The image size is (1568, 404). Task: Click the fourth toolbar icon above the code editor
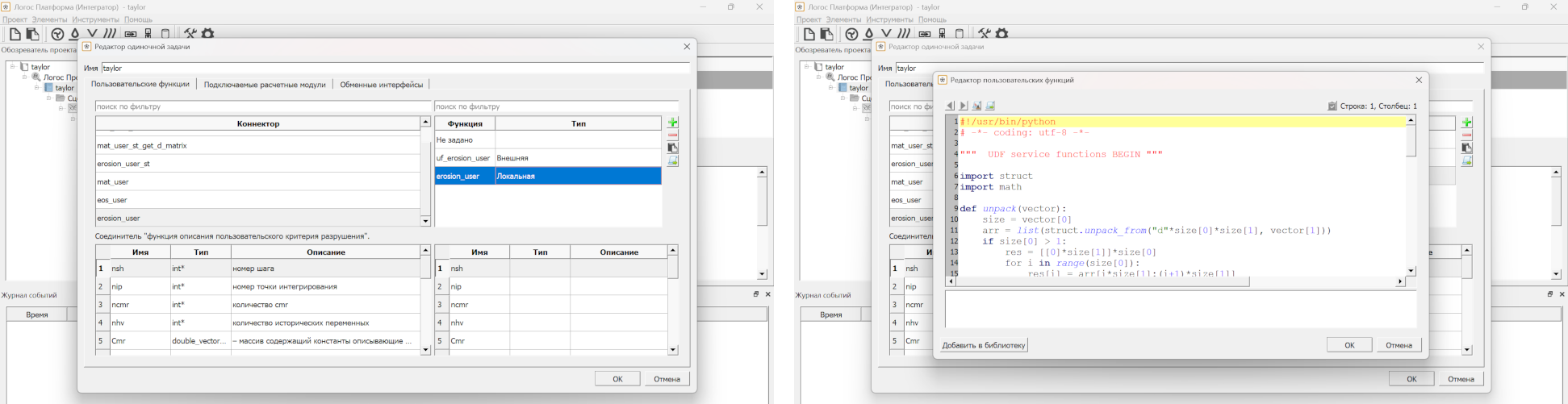pyautogui.click(x=990, y=106)
